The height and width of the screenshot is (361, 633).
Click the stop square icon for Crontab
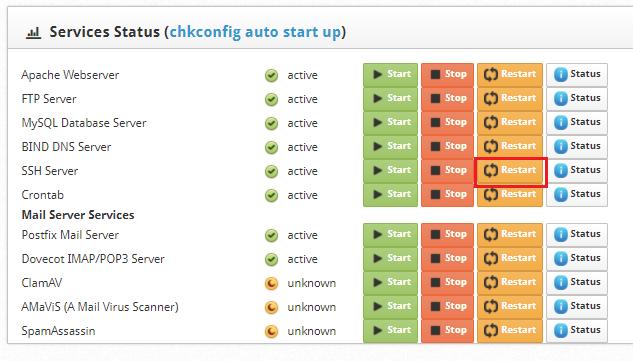(435, 194)
